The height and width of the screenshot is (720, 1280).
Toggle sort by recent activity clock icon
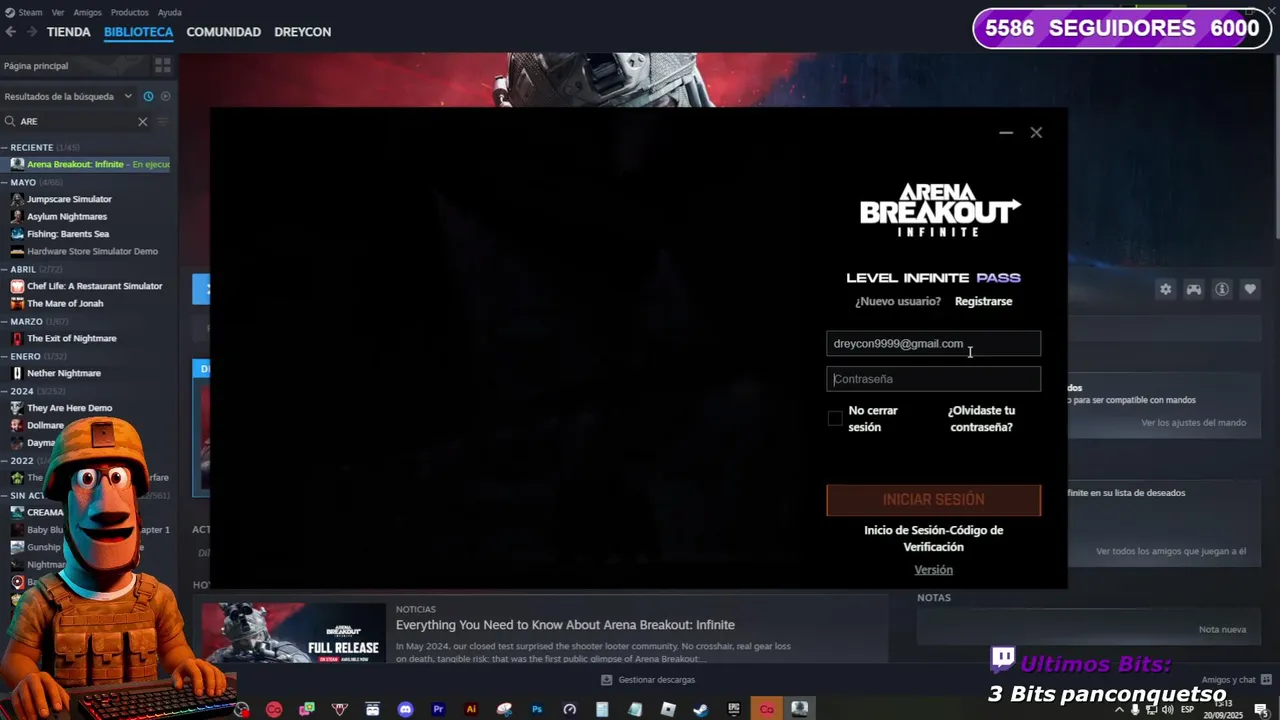(148, 96)
